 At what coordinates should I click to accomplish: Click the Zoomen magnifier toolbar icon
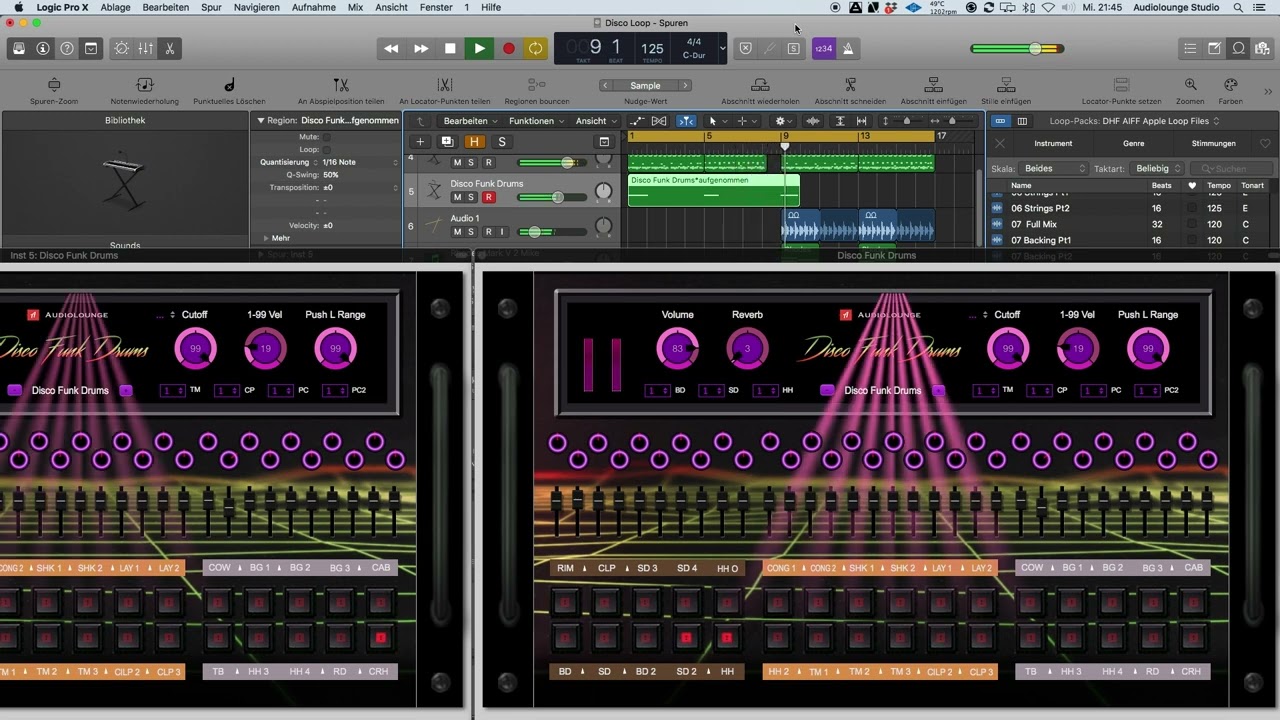pyautogui.click(x=1190, y=86)
